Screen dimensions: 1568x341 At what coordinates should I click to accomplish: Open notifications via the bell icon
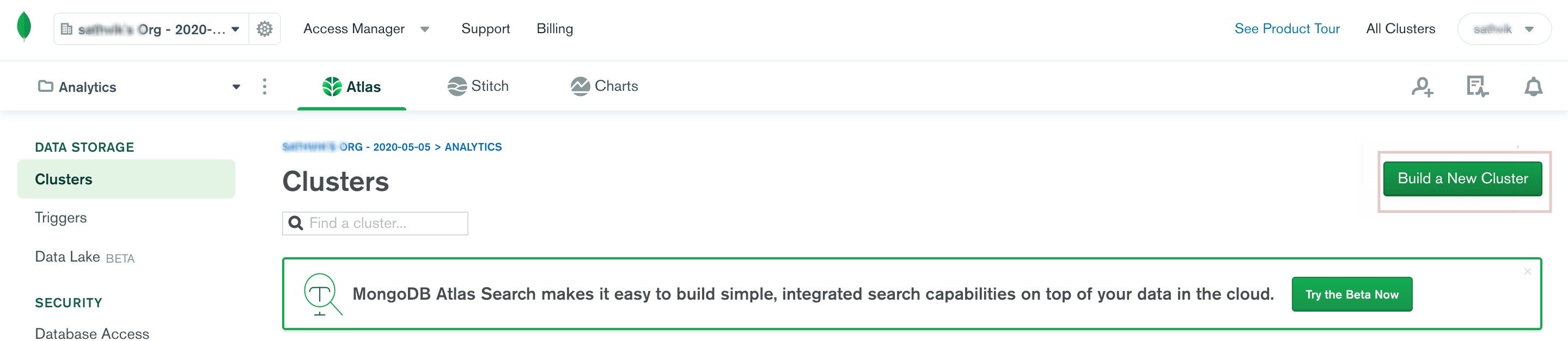point(1533,86)
